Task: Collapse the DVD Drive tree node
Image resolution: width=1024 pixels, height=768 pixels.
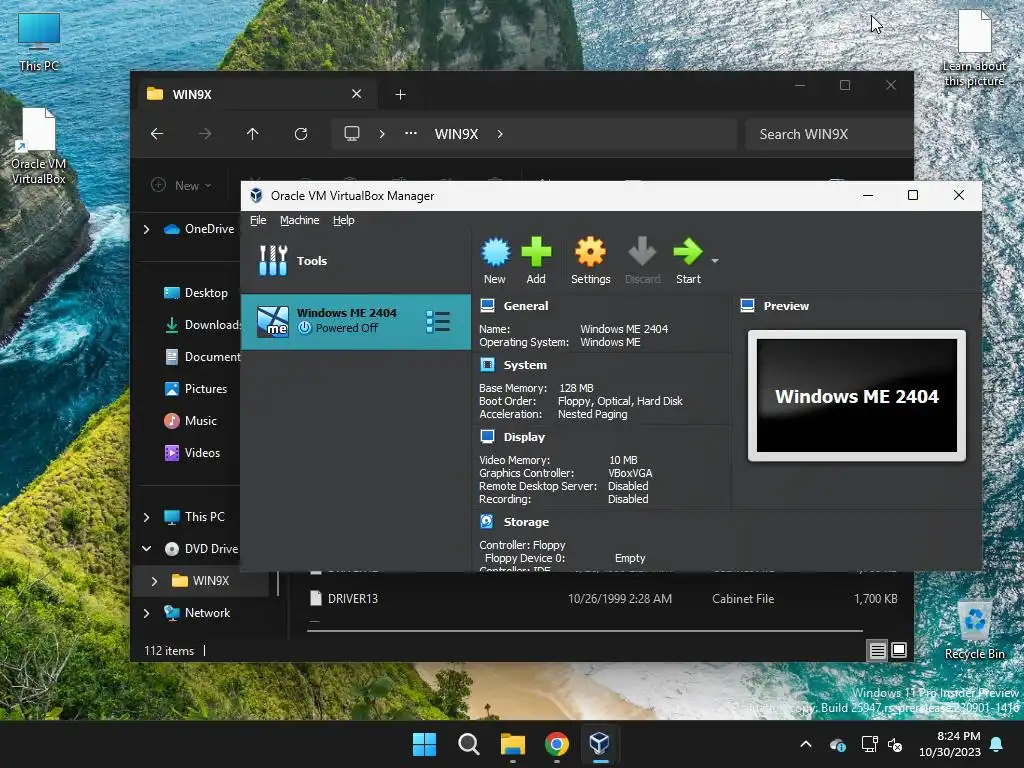Action: click(146, 549)
